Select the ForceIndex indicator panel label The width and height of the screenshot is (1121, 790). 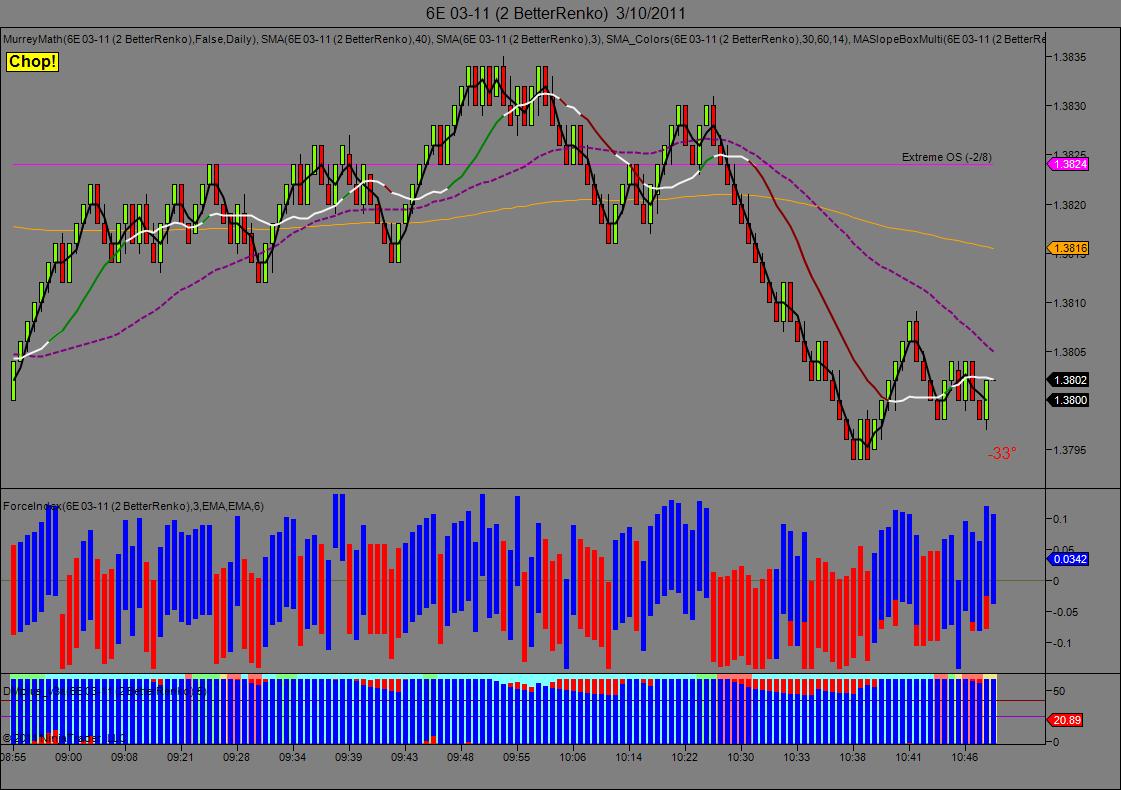[x=133, y=506]
